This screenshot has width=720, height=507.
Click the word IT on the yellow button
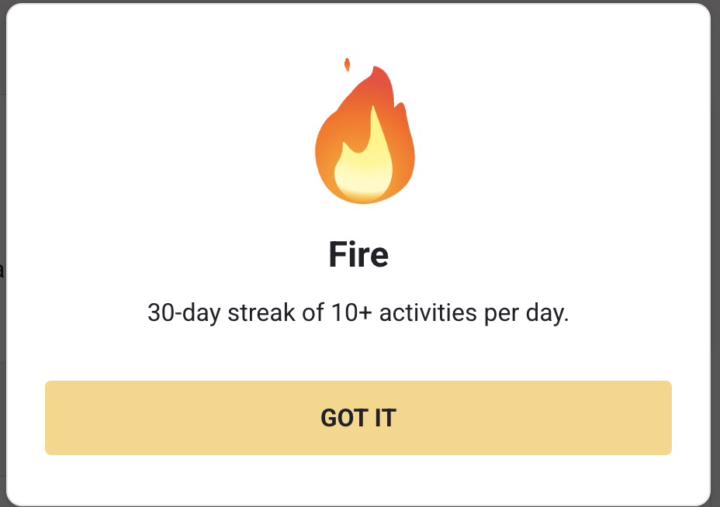pos(385,418)
